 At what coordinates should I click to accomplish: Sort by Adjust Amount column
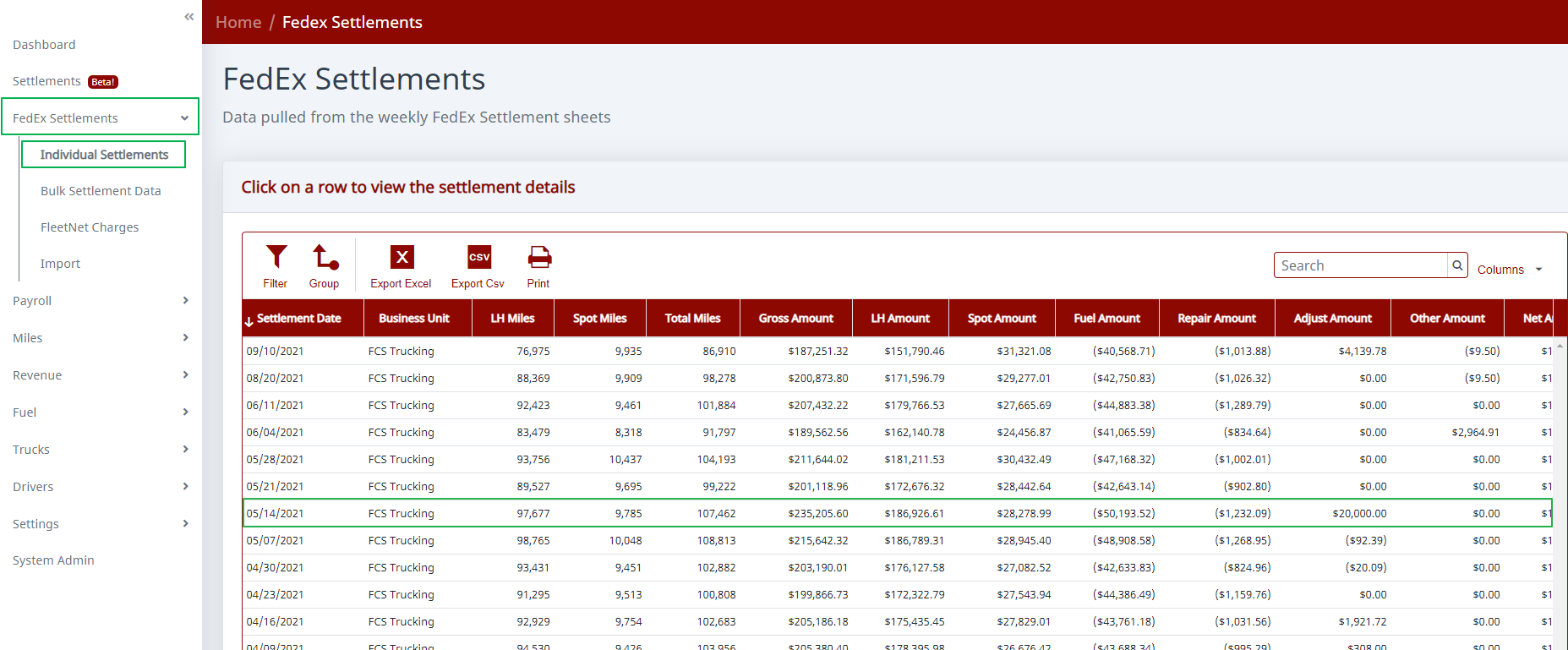(1333, 319)
